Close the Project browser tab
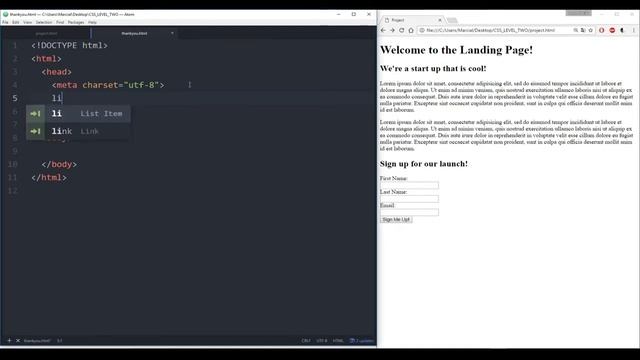640x360 pixels. coord(440,20)
